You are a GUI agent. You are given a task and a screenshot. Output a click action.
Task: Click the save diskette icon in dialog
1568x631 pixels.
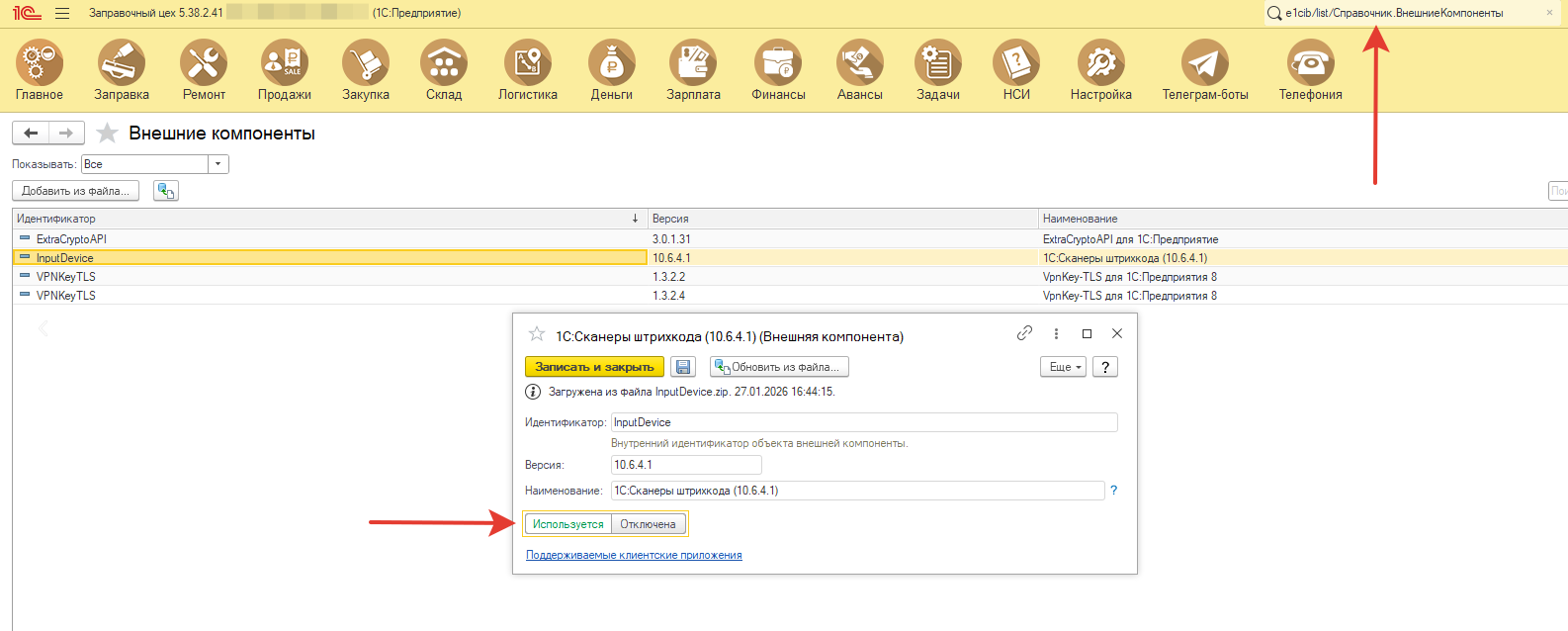point(683,367)
